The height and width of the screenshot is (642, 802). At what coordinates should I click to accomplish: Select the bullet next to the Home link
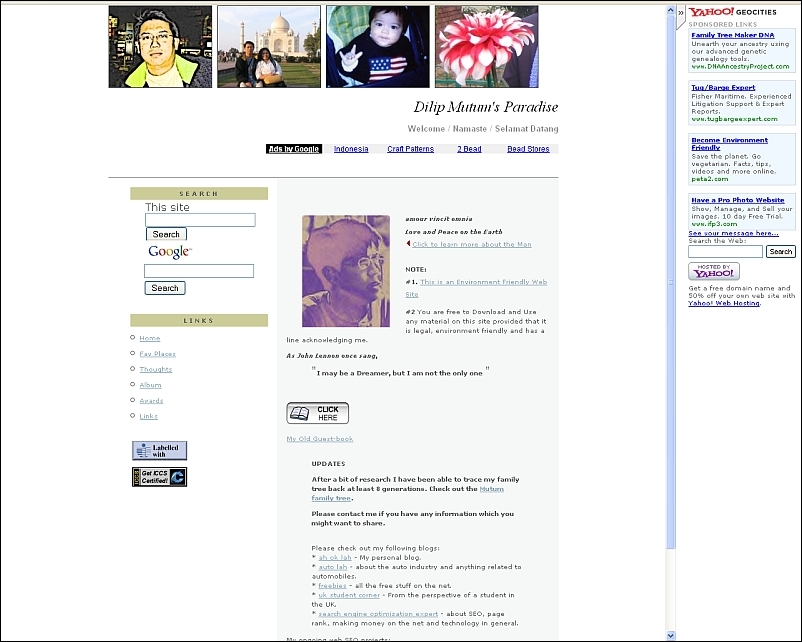click(132, 338)
